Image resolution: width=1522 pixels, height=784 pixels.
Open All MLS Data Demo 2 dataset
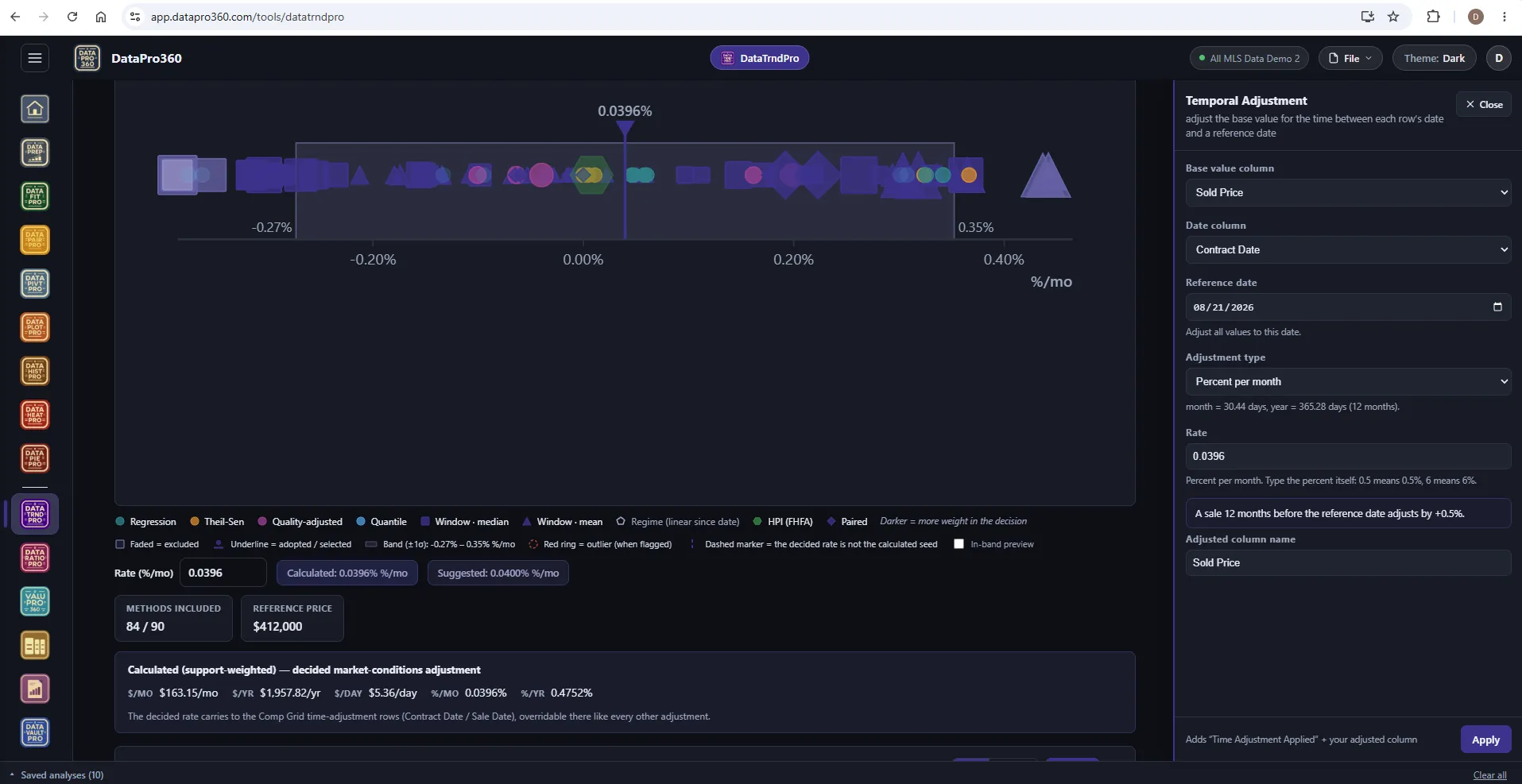pyautogui.click(x=1249, y=58)
